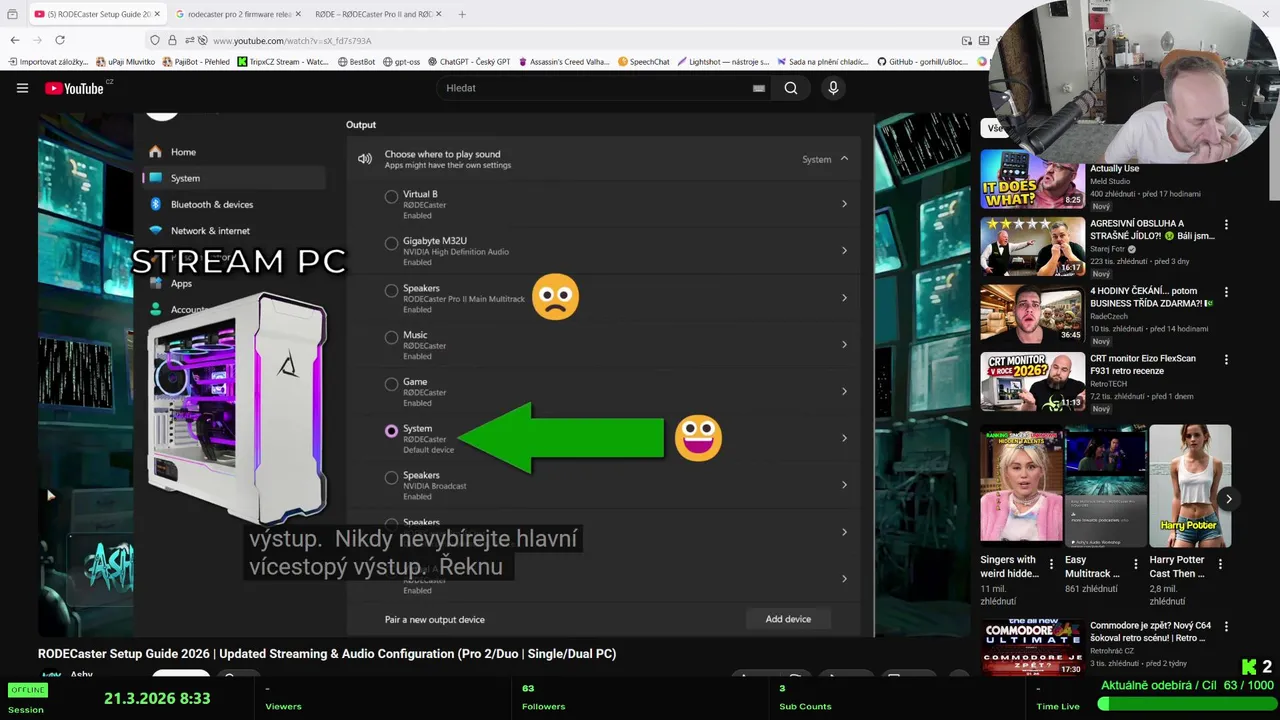Click the browser address bar URL
The width and height of the screenshot is (1280, 720).
pos(292,40)
